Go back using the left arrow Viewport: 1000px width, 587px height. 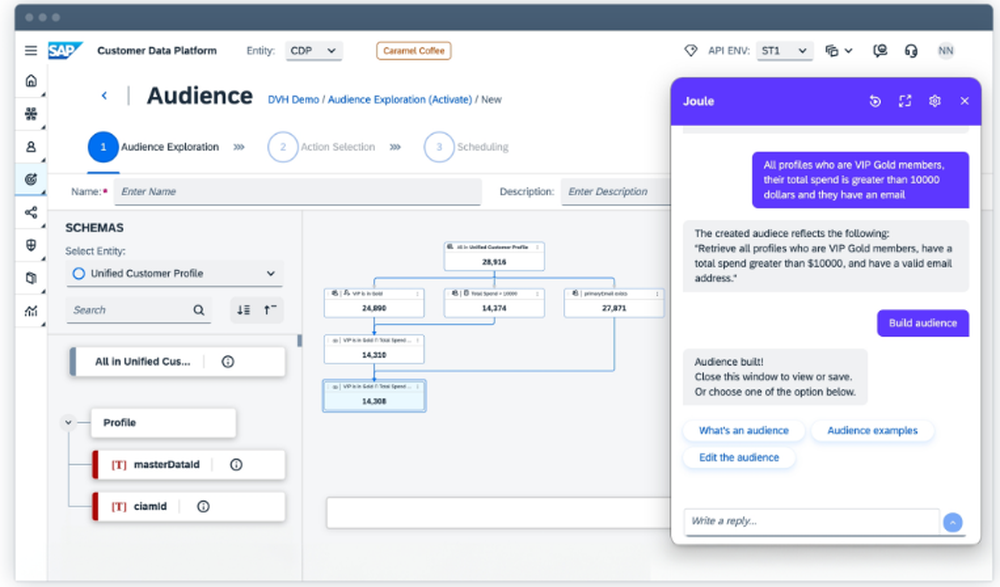point(104,96)
